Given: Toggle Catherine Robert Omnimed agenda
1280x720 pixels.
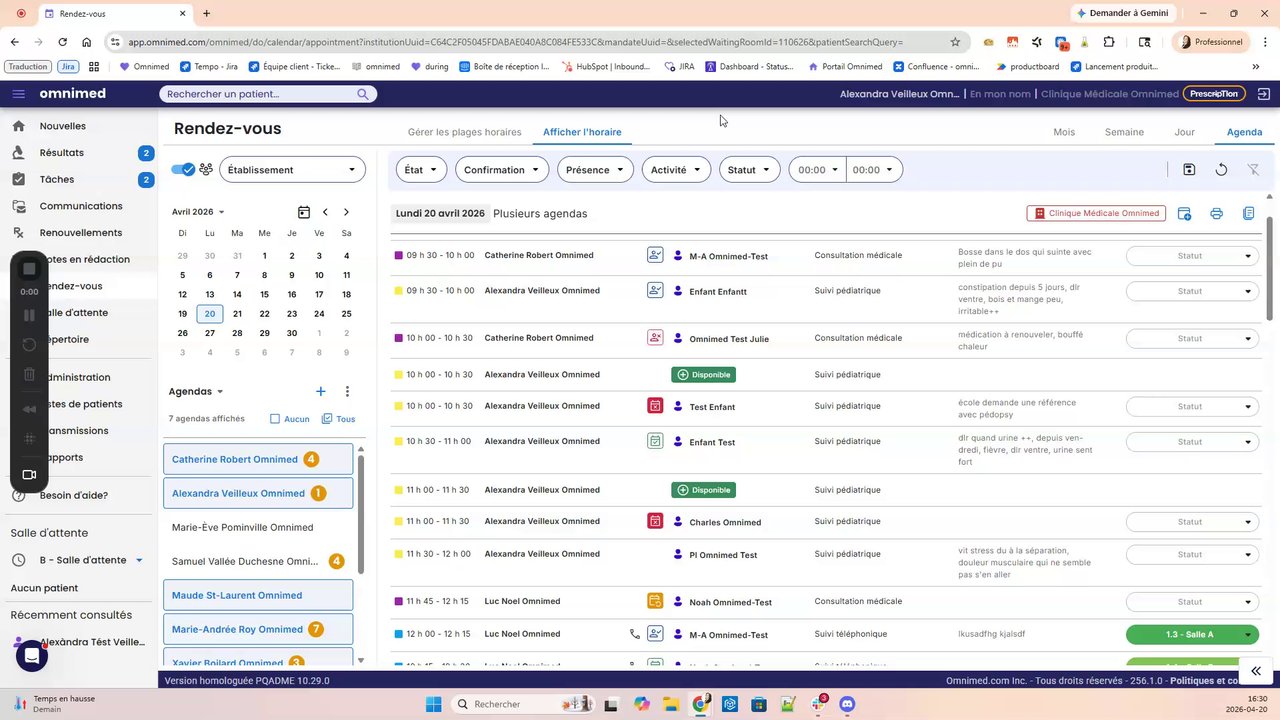Looking at the screenshot, I should pyautogui.click(x=258, y=459).
